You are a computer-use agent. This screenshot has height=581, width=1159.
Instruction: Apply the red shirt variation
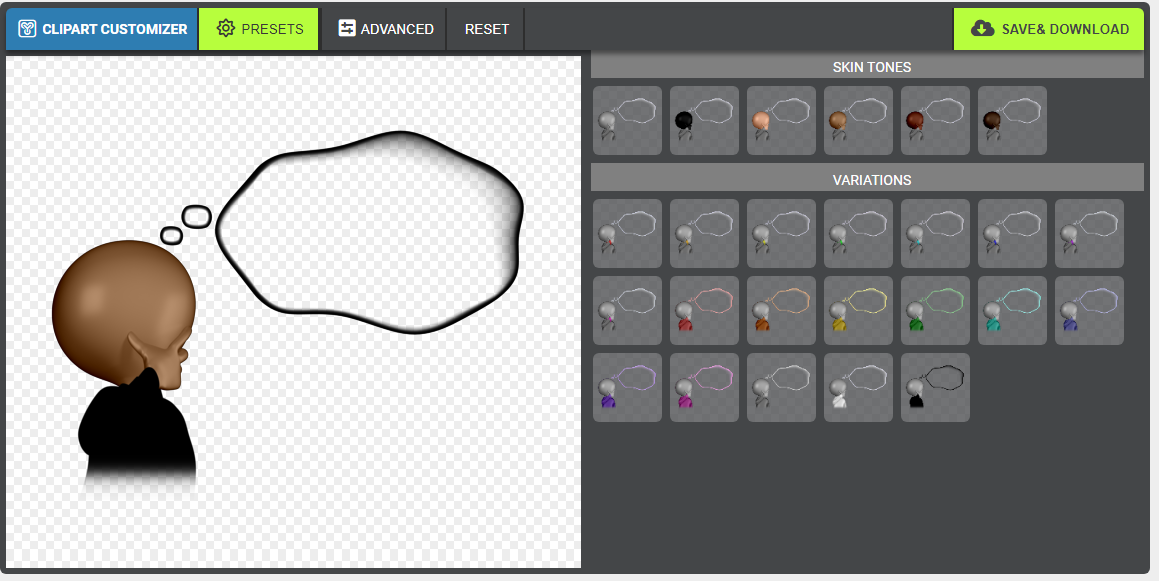click(704, 311)
